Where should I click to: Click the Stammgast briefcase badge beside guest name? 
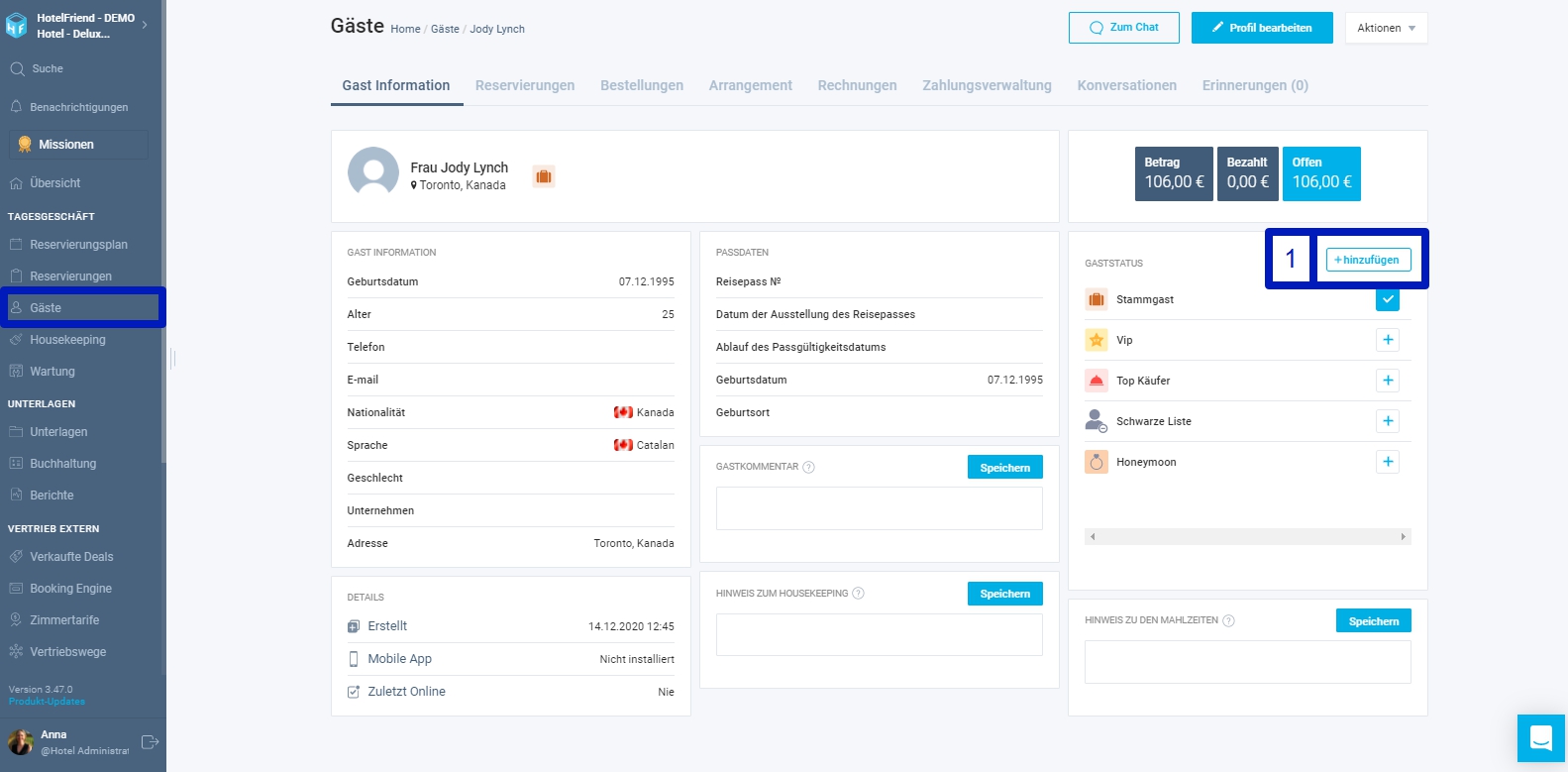pos(544,176)
